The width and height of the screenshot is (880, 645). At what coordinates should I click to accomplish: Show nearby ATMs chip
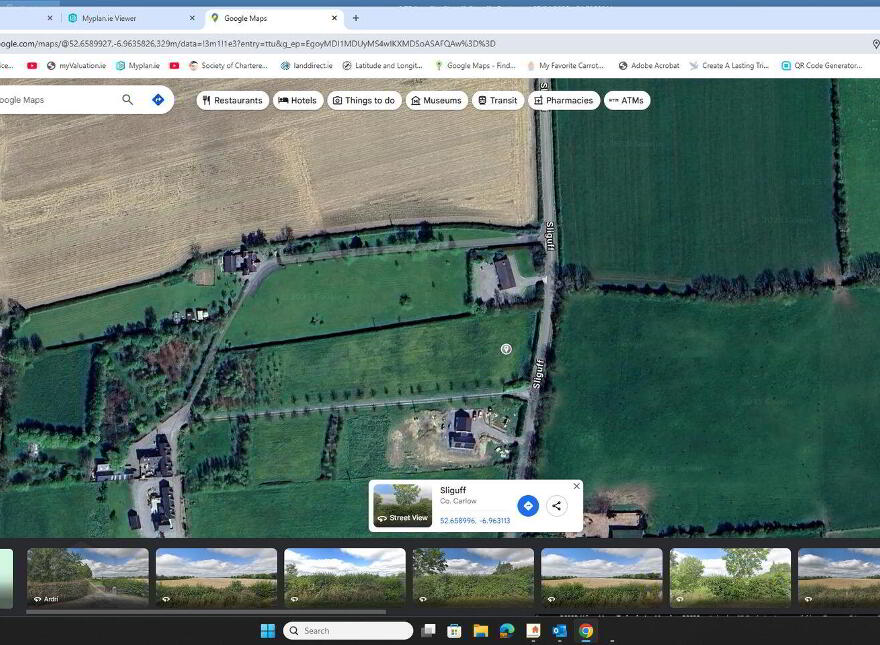tap(627, 100)
